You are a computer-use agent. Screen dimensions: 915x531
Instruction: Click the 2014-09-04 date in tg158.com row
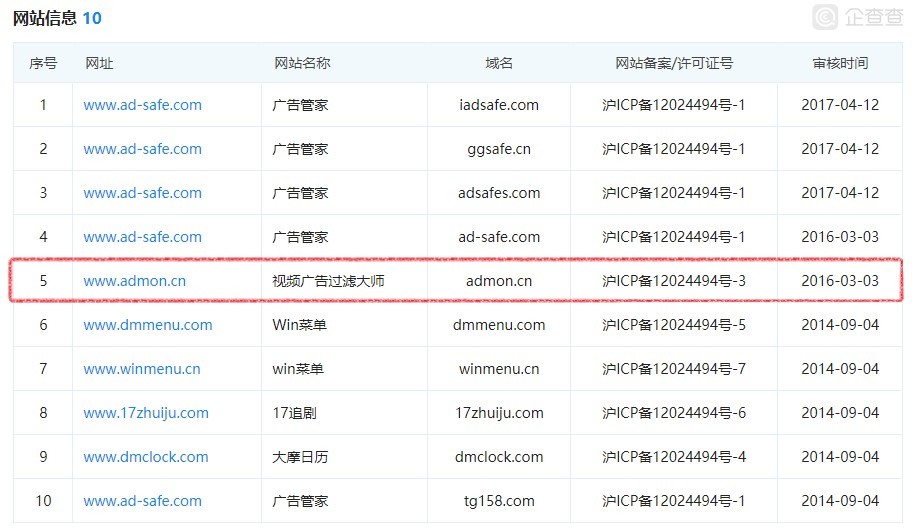pyautogui.click(x=840, y=501)
